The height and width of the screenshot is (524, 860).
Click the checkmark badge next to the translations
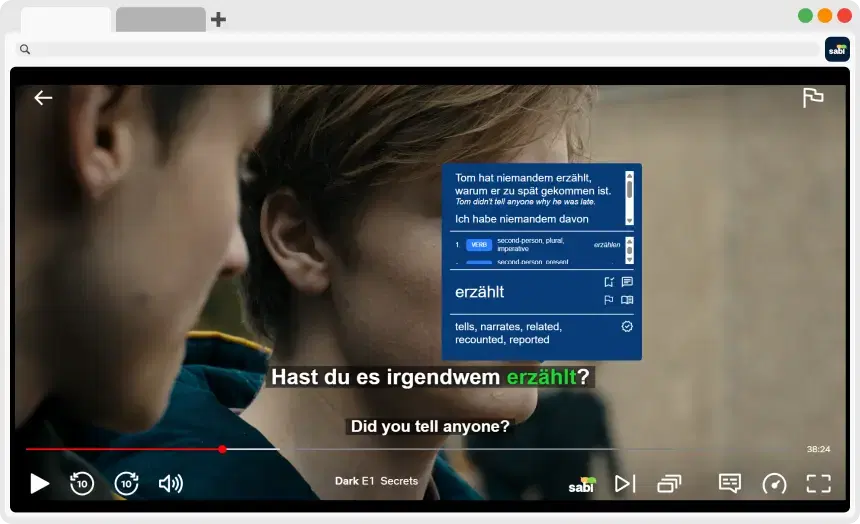(x=627, y=326)
